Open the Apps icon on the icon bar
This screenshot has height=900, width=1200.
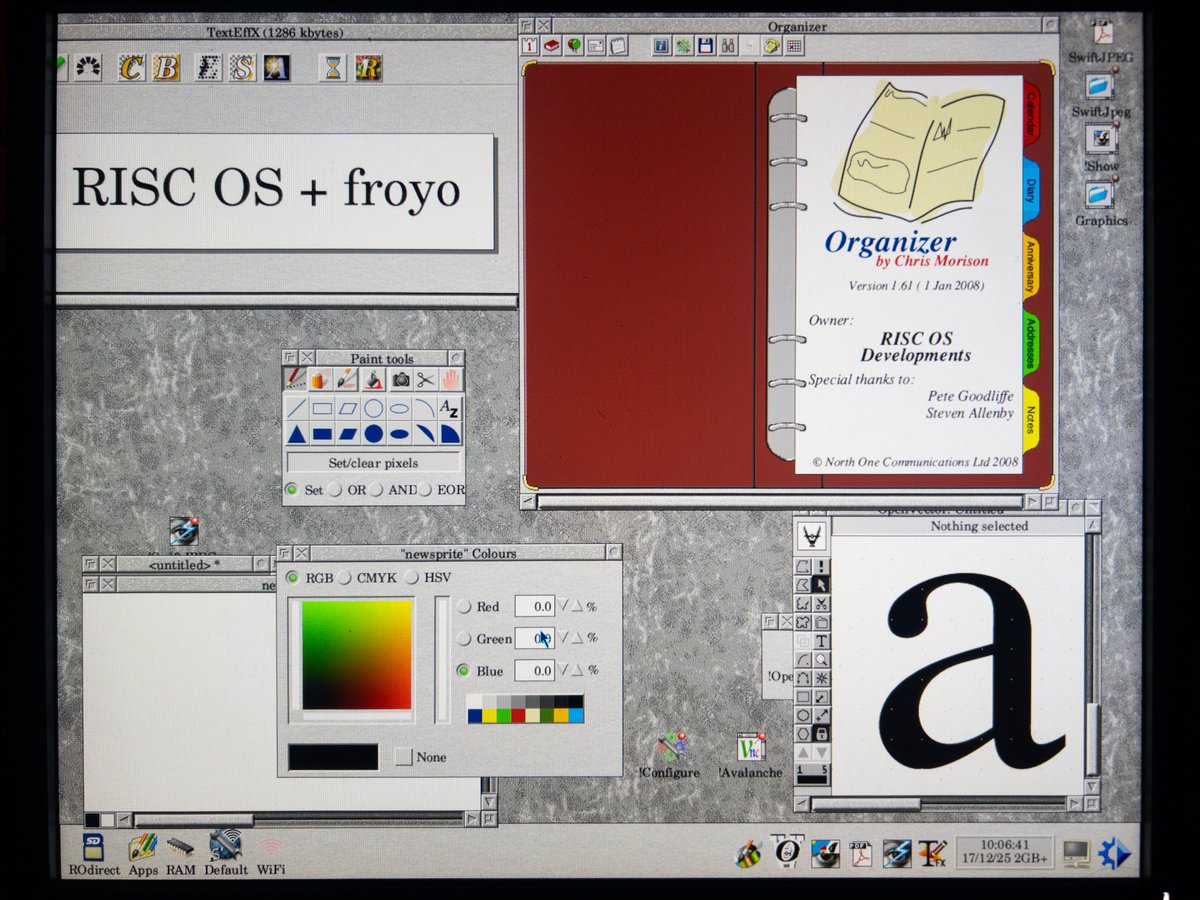tap(143, 855)
